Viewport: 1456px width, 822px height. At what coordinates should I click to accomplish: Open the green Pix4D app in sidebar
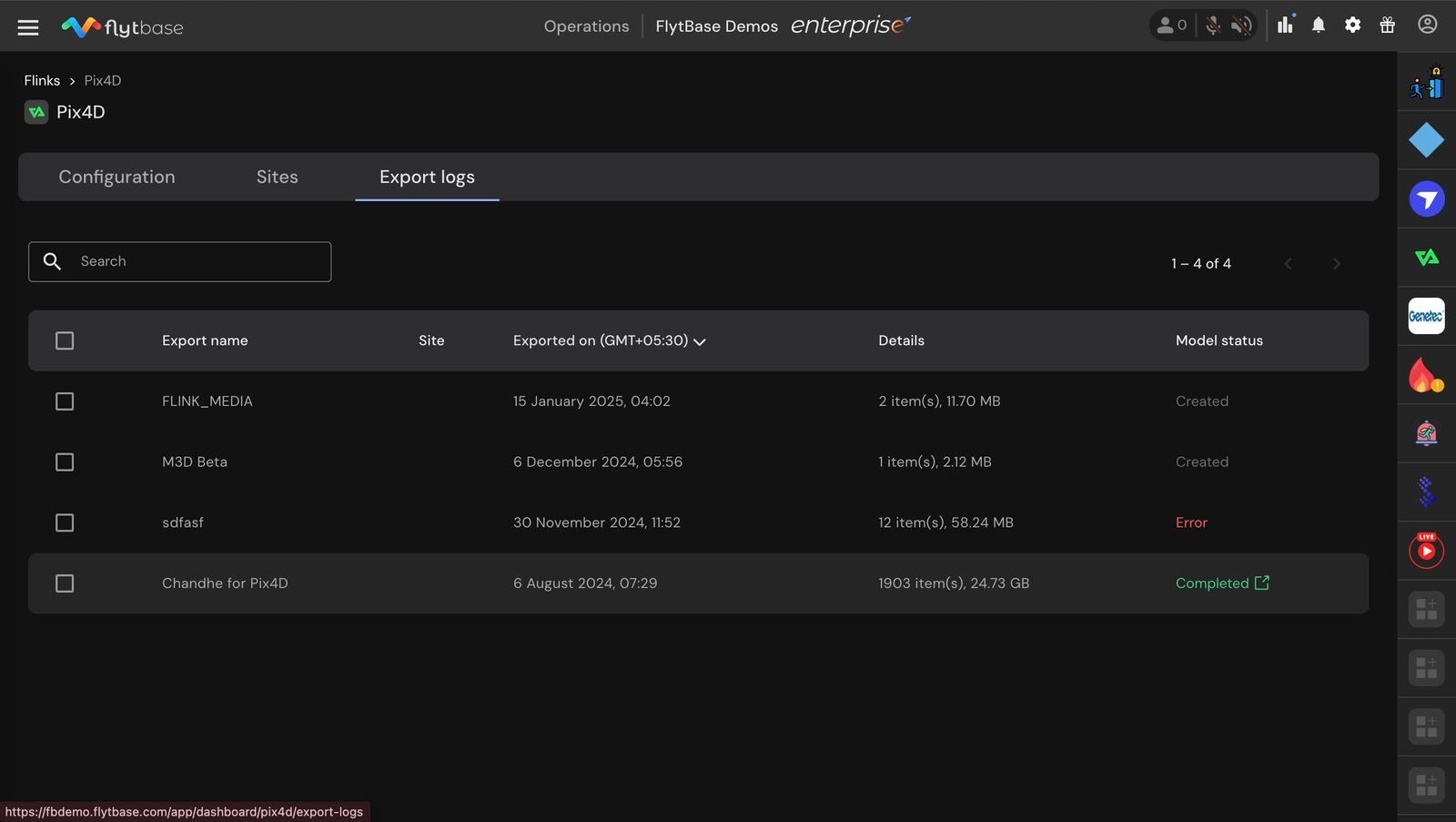point(1427,258)
